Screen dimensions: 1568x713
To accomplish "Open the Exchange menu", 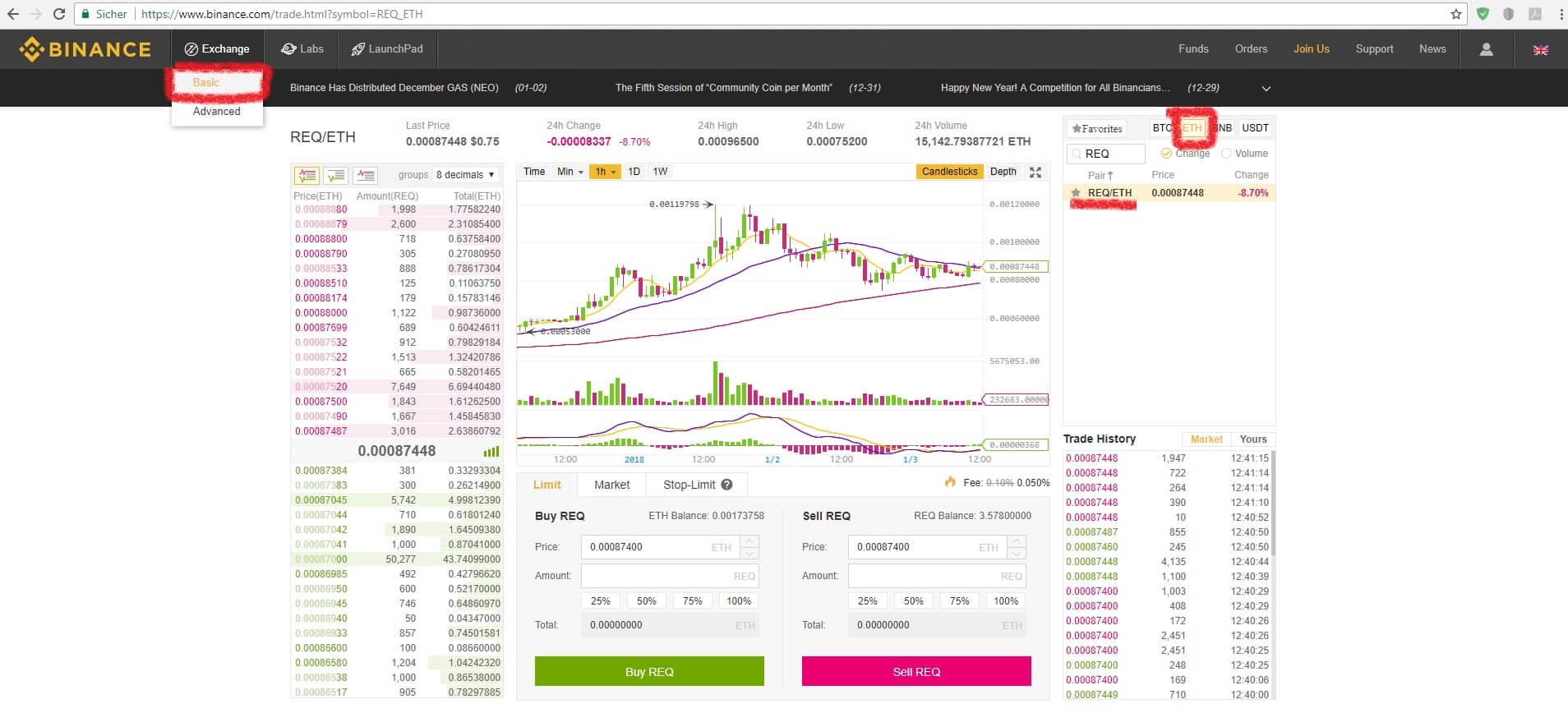I will [217, 49].
